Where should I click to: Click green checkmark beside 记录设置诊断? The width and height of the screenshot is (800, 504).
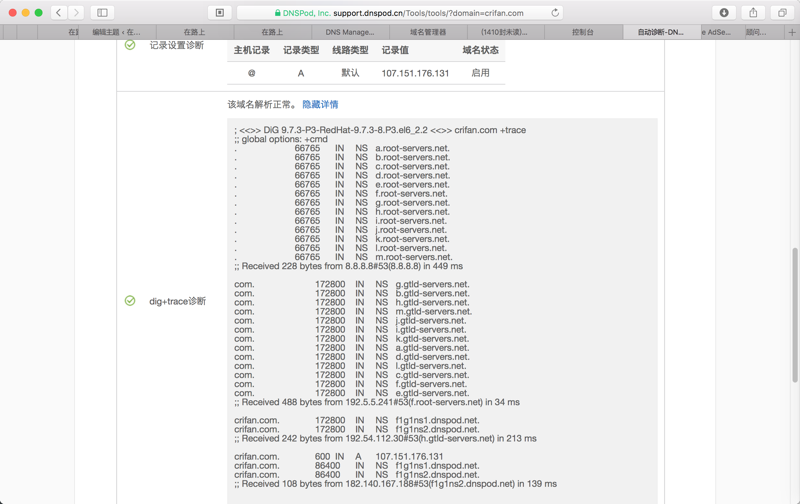[x=130, y=45]
